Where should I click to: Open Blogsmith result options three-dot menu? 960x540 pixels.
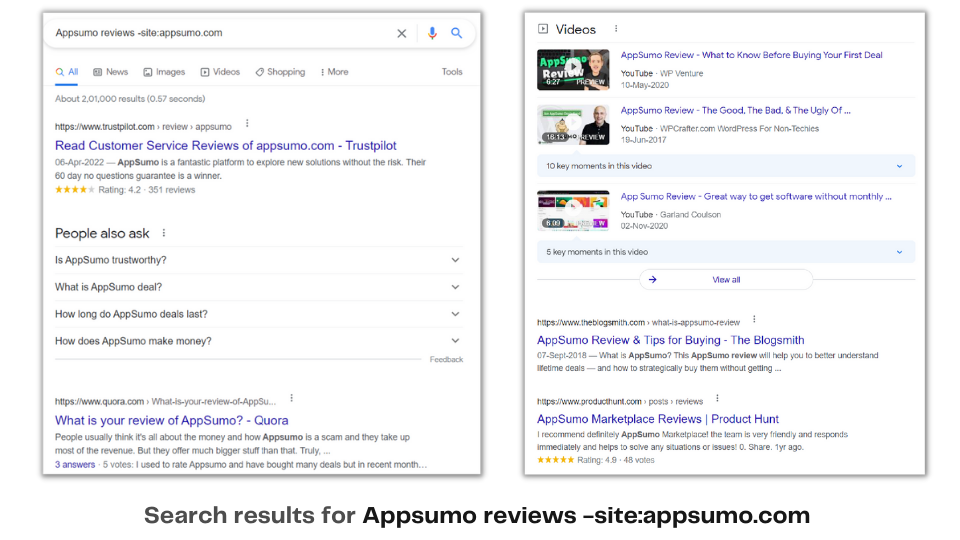pyautogui.click(x=754, y=320)
